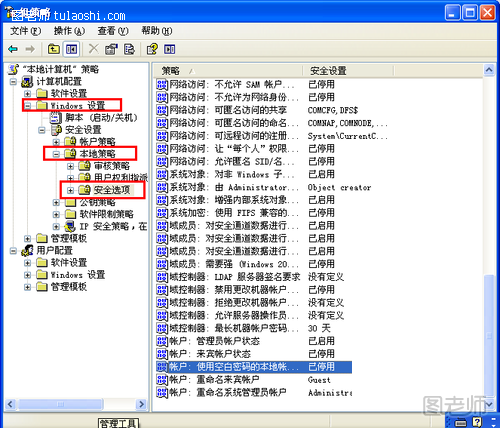Click the policy list vertical scrollbar up arrow
Screen dimensions: 500x428
point(489,70)
